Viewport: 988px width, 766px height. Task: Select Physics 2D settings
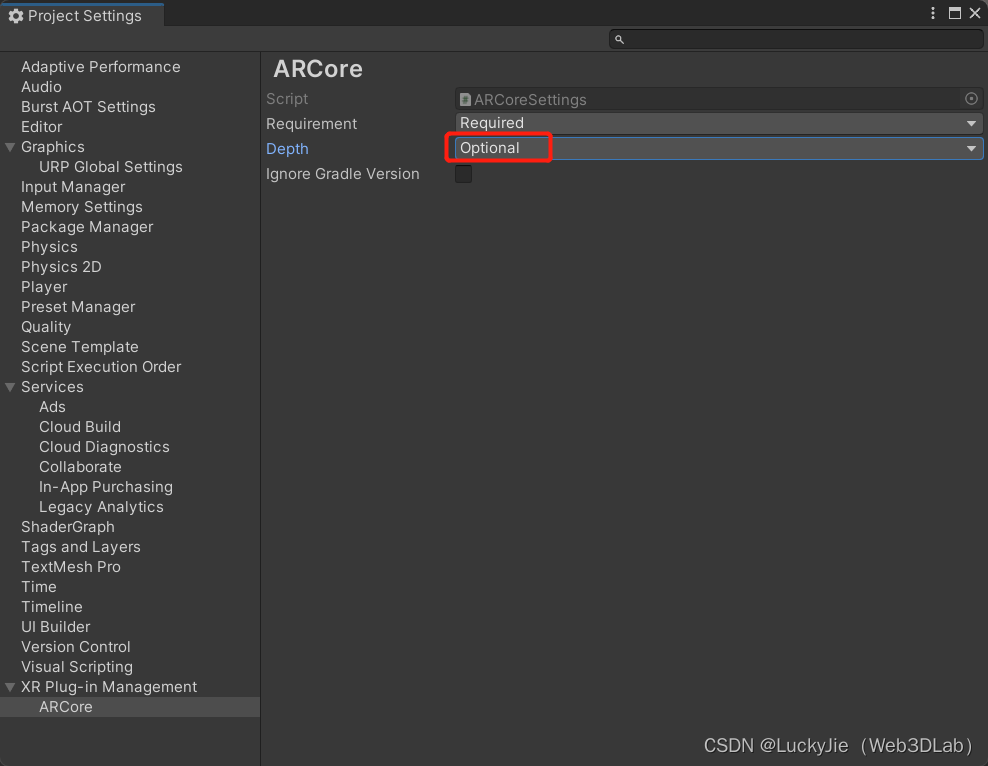61,267
